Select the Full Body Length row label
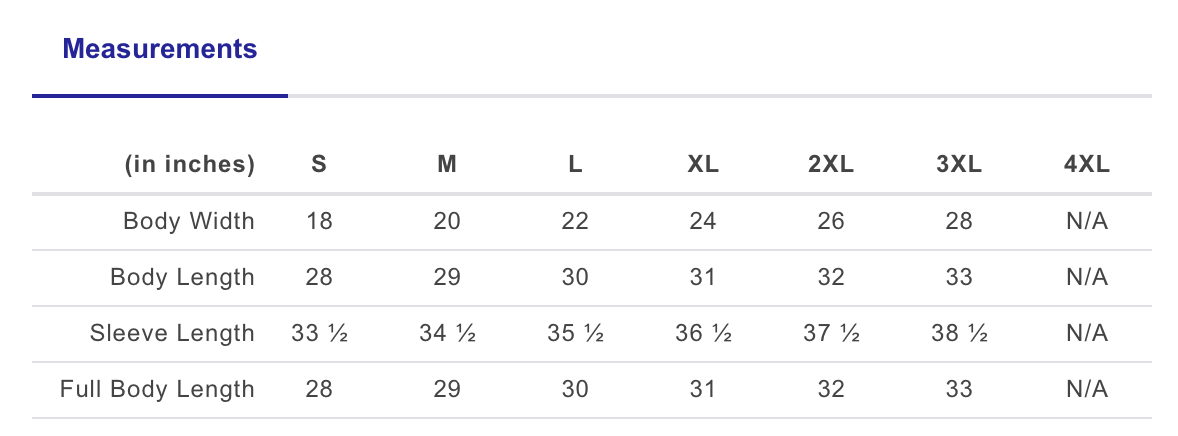The height and width of the screenshot is (436, 1178). tap(158, 389)
